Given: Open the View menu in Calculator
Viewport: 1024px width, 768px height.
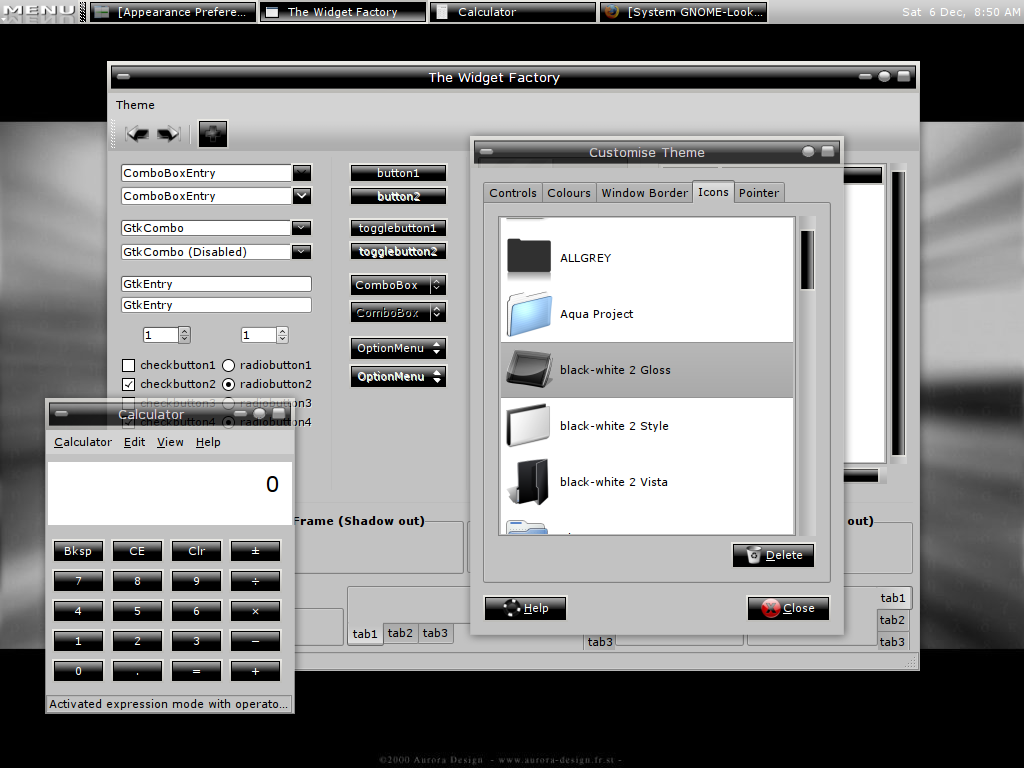Looking at the screenshot, I should point(170,442).
